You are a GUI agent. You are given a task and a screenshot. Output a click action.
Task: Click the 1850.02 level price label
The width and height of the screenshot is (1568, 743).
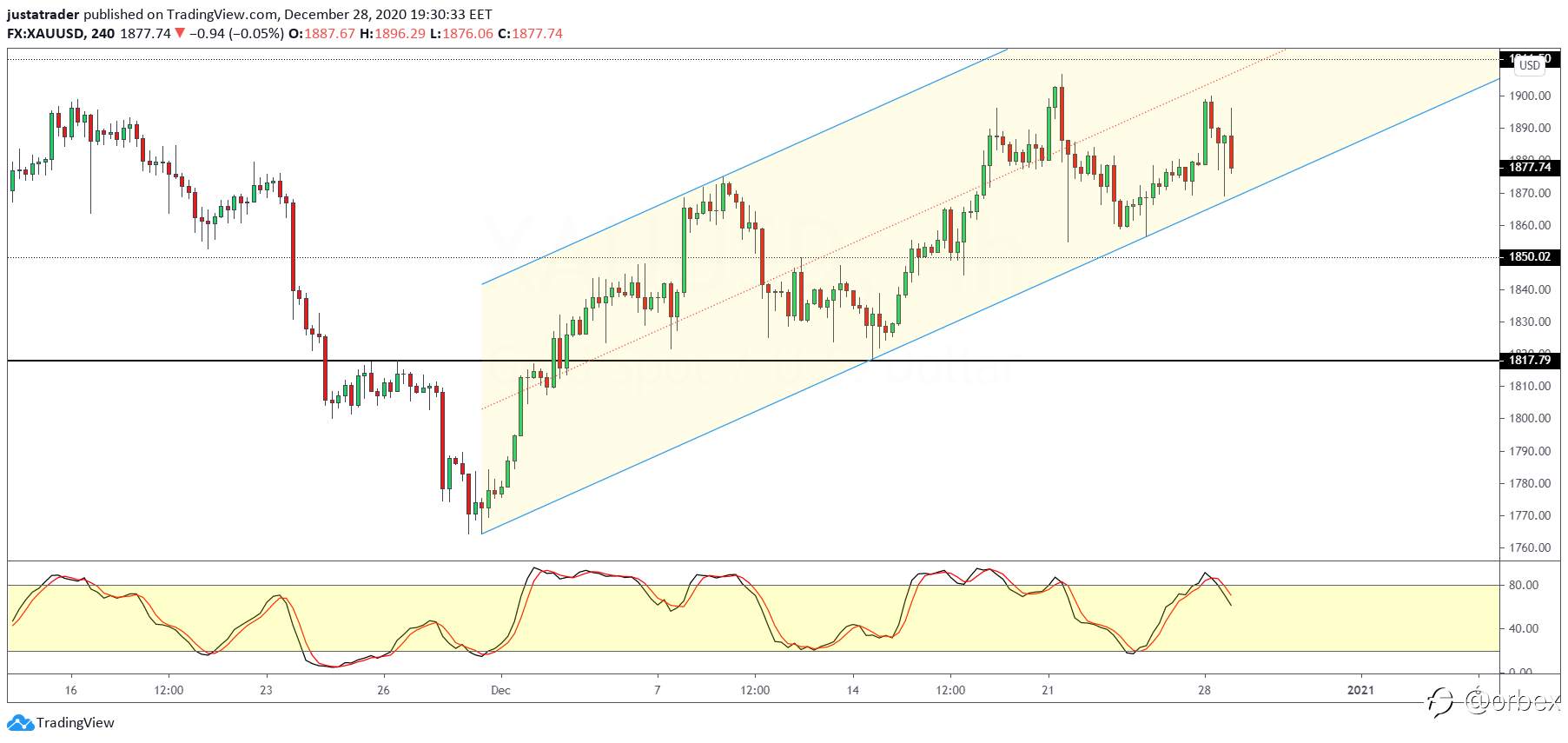1530,257
